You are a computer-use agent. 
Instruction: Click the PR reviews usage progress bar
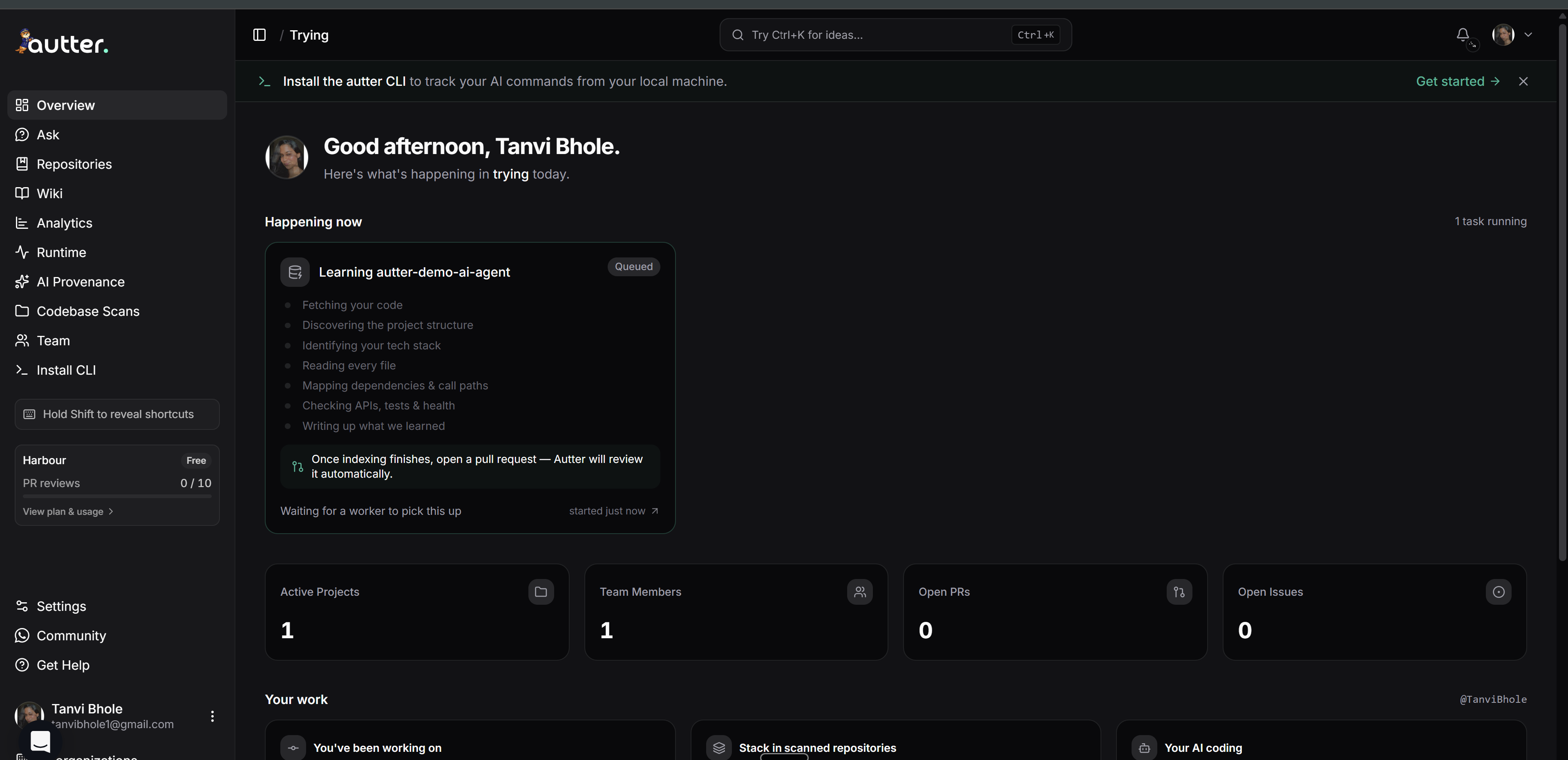click(x=117, y=496)
